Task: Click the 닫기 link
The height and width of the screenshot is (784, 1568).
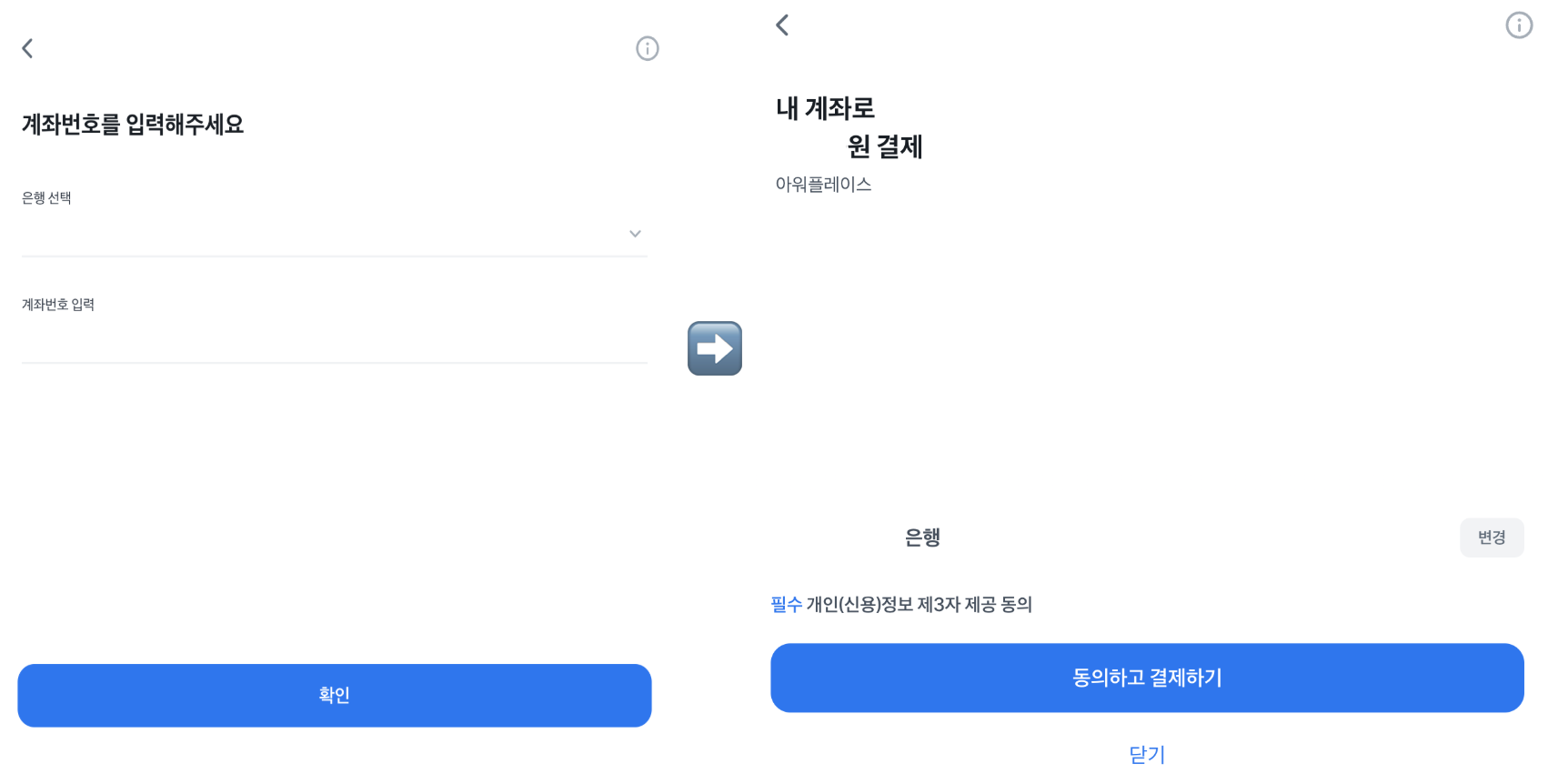Action: coord(1147,754)
